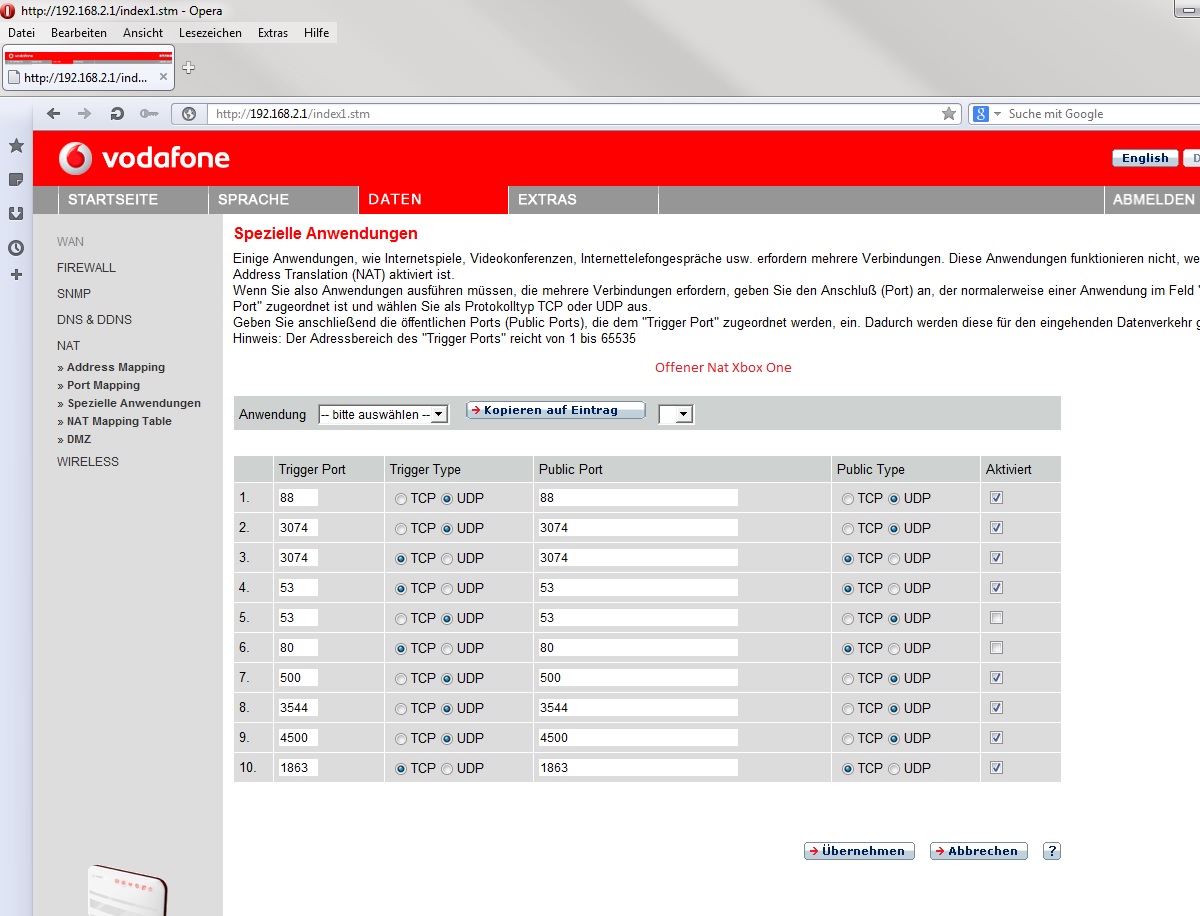This screenshot has width=1200, height=916.
Task: Select TCP trigger type for row 1
Action: coord(402,498)
